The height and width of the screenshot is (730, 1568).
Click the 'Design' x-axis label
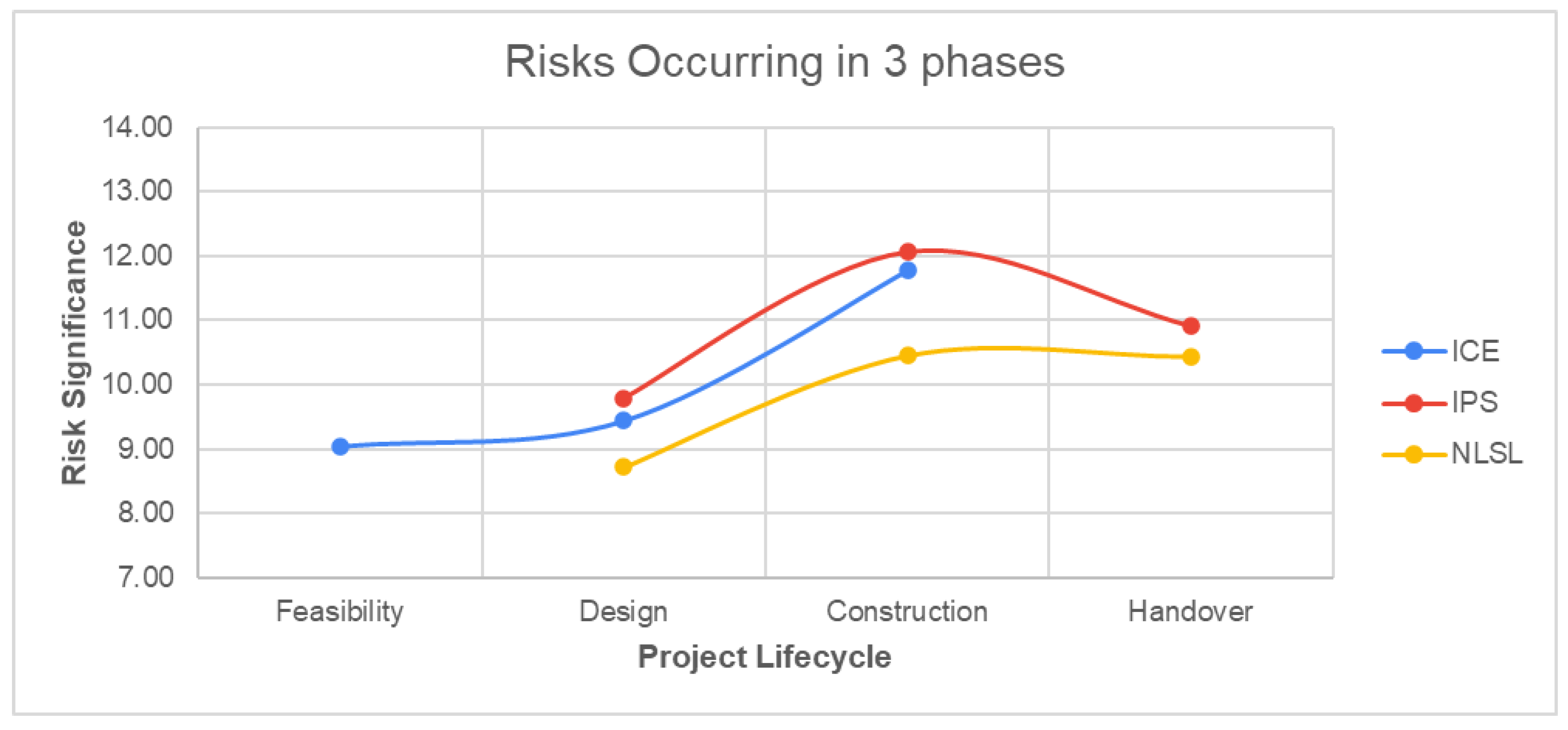[x=623, y=611]
